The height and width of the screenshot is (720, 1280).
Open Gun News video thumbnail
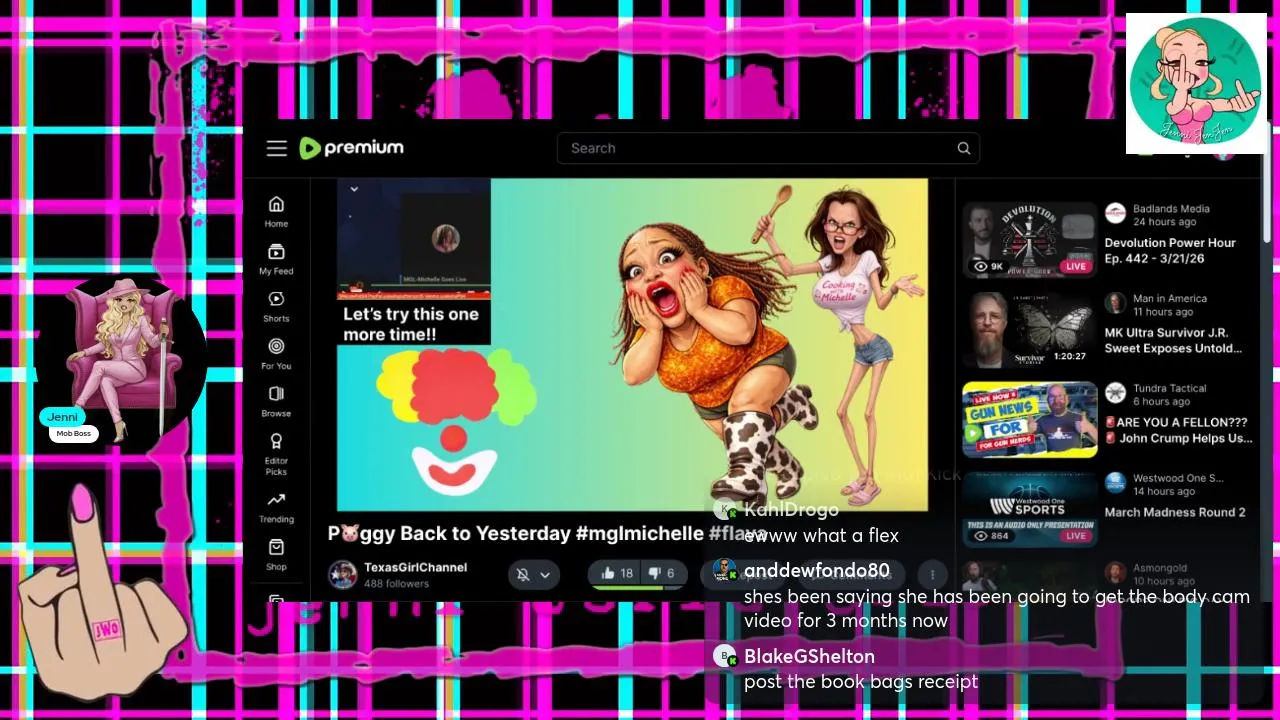(x=1030, y=420)
